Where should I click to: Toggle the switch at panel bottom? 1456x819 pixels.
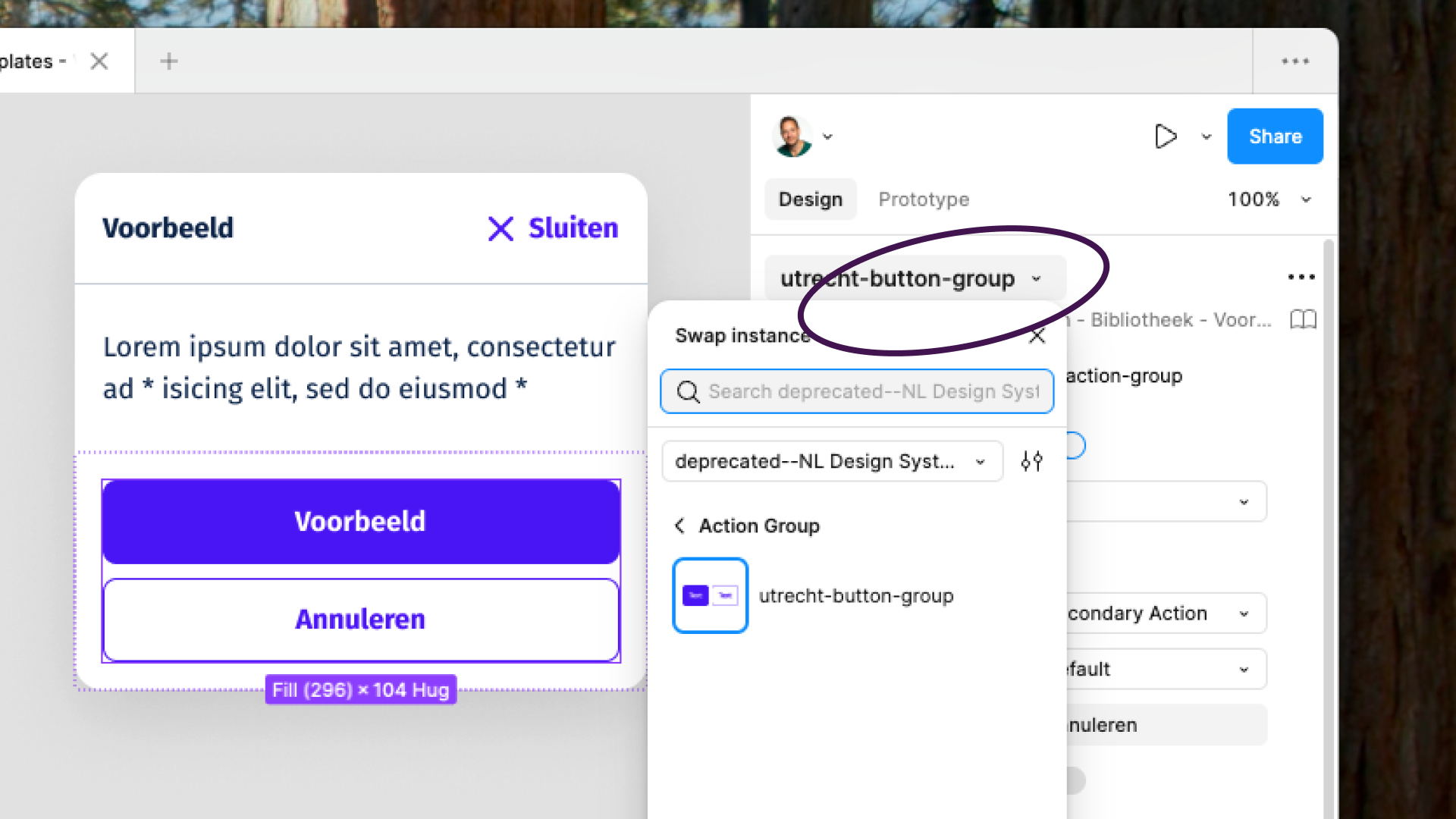(1075, 780)
